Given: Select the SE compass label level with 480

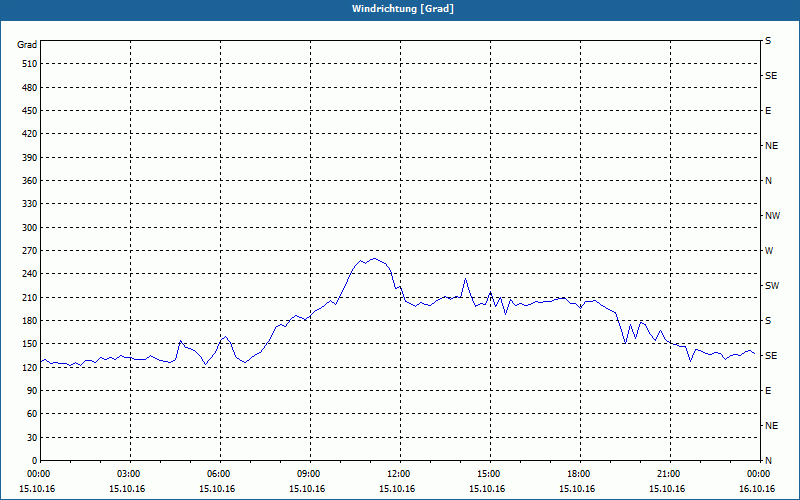Looking at the screenshot, I should 771,76.
